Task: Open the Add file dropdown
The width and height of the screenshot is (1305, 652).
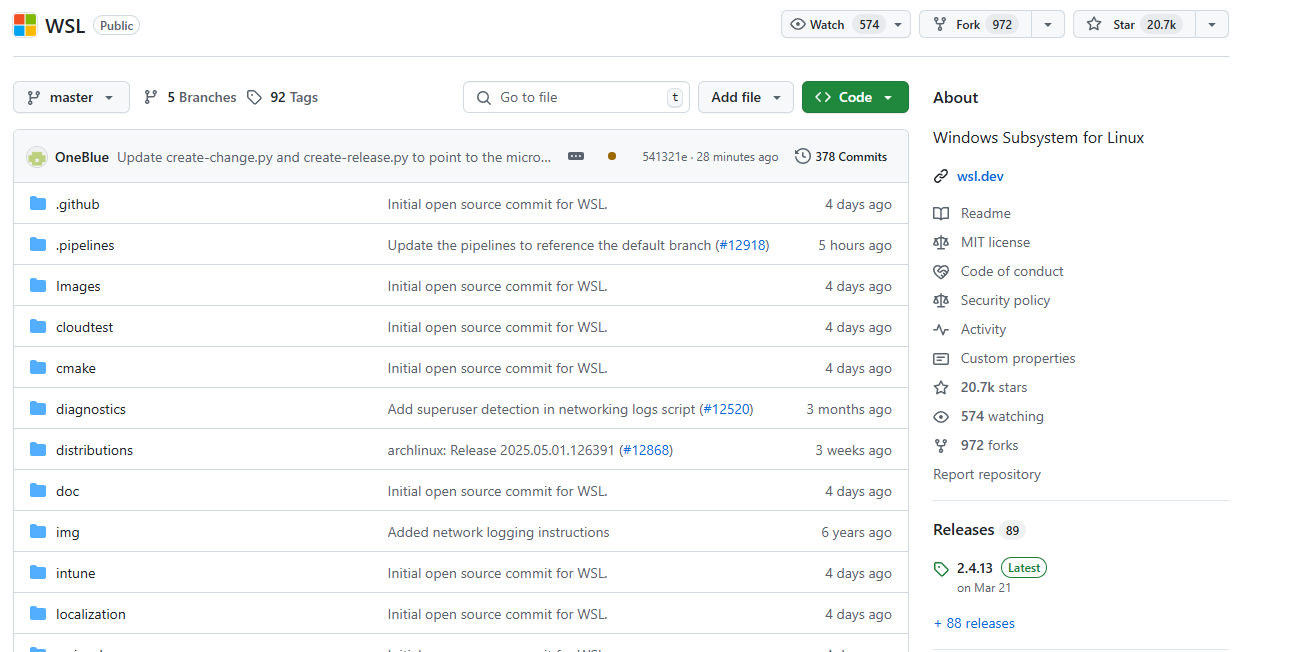Action: pos(746,97)
